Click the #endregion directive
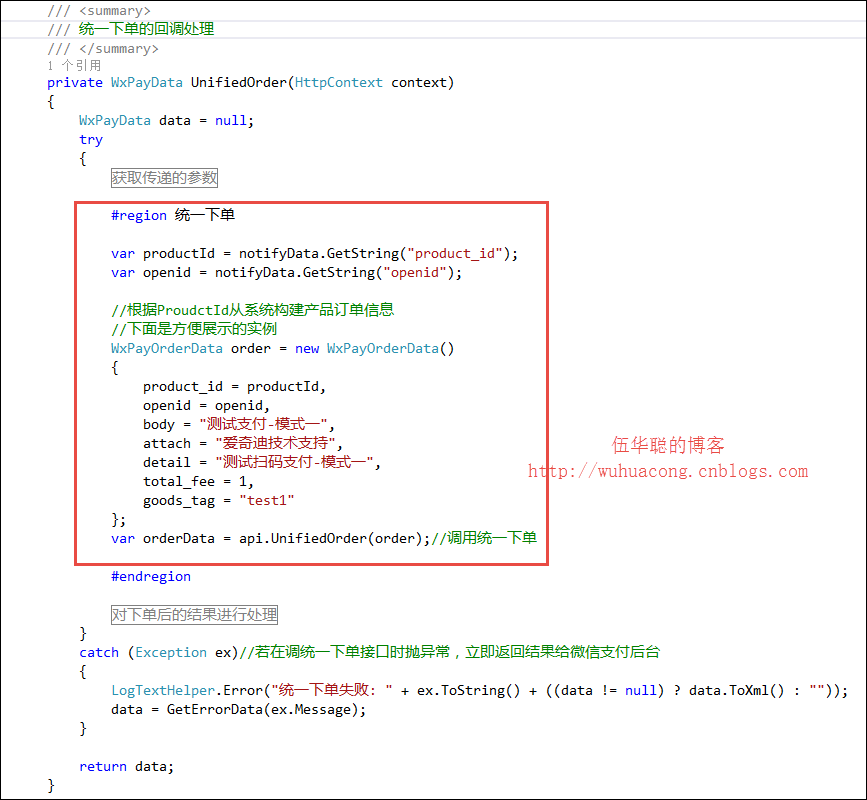This screenshot has width=867, height=800. 151,577
